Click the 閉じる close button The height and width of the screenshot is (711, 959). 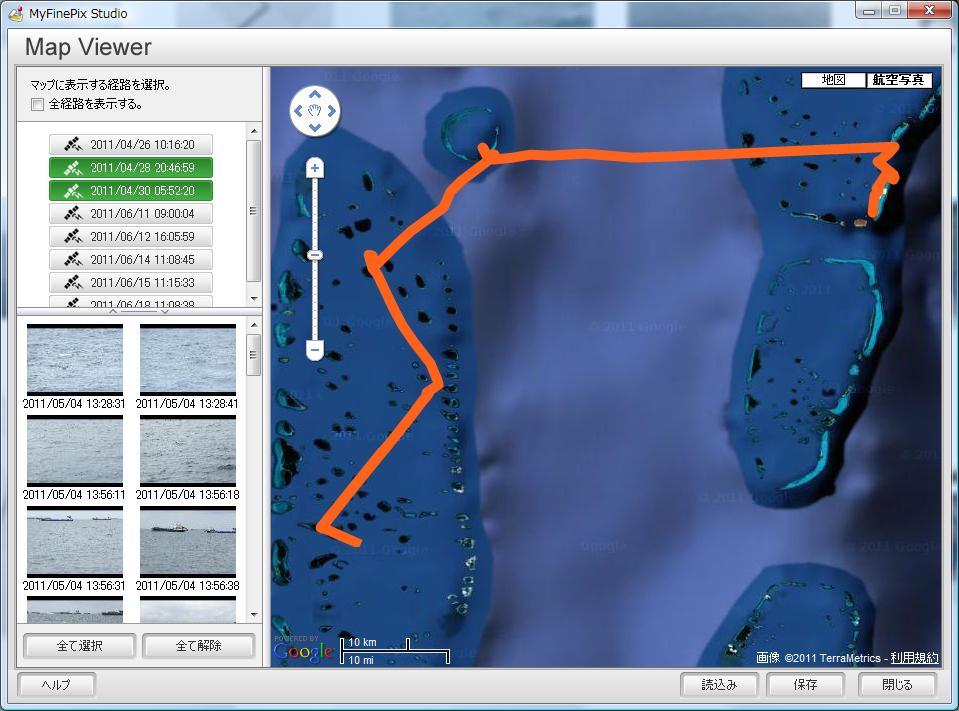coord(897,685)
